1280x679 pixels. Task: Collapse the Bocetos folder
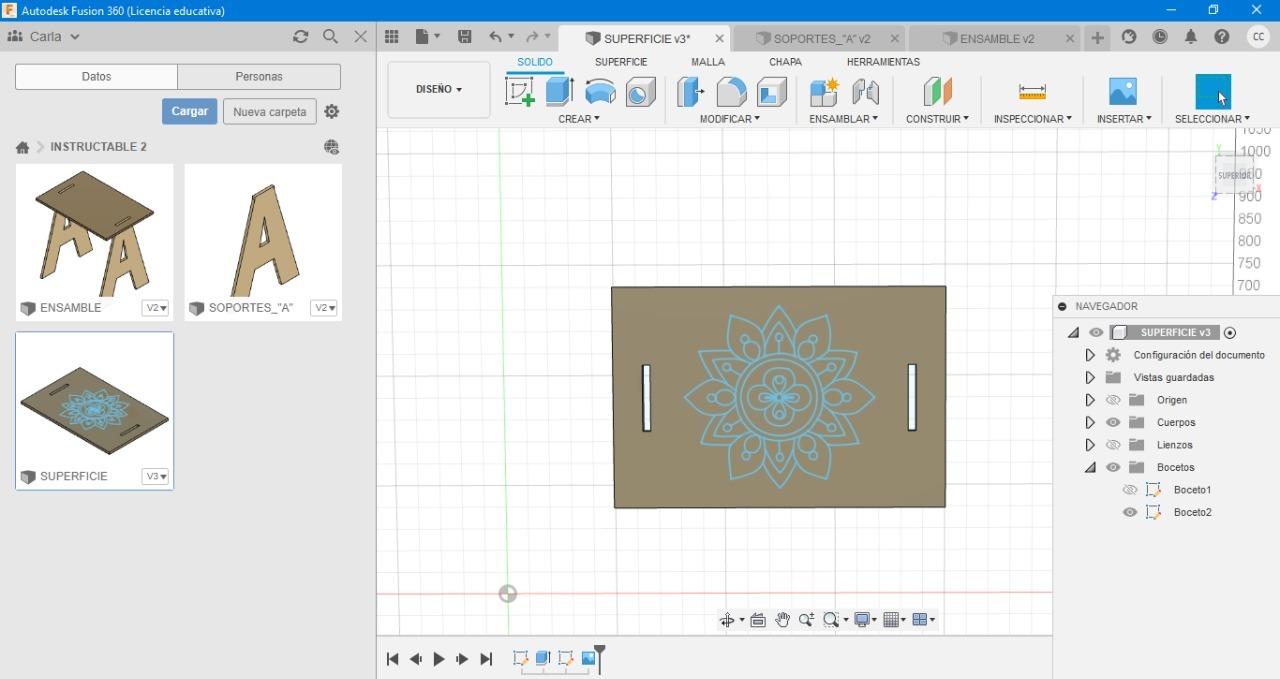tap(1090, 467)
